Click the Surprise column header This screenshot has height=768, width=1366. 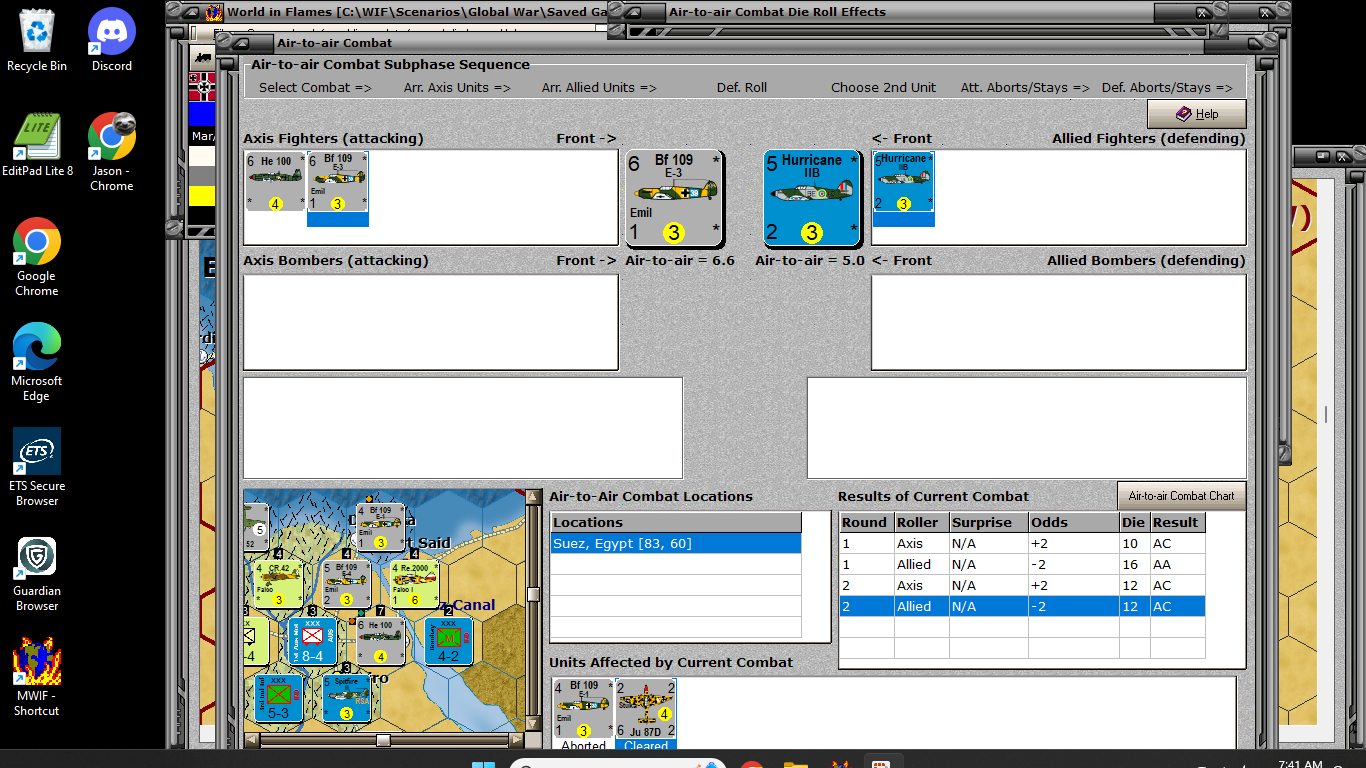[x=987, y=522]
